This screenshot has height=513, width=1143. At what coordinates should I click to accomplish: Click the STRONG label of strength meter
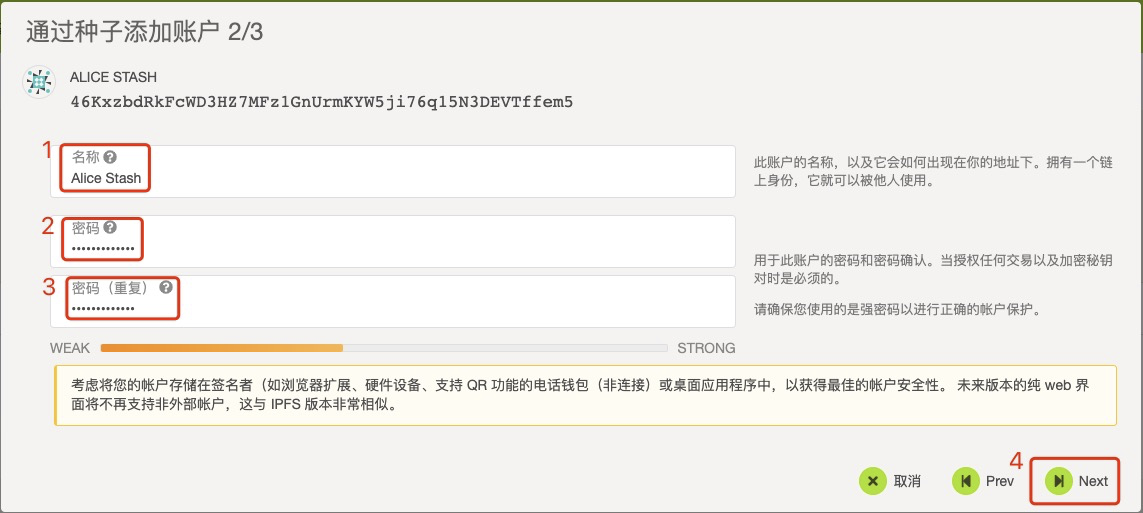[706, 348]
